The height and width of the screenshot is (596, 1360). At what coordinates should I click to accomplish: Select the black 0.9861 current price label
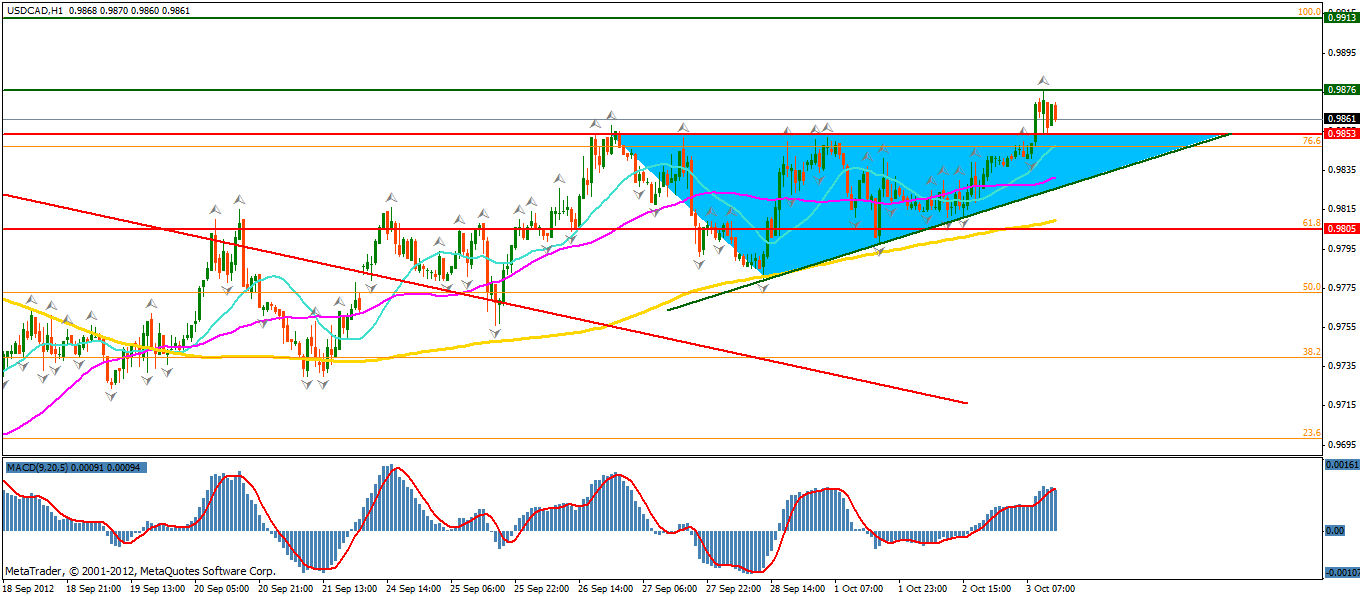tap(1340, 118)
